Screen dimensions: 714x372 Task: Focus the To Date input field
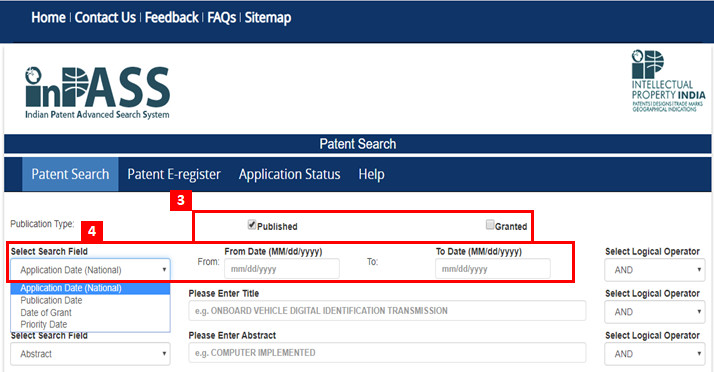pyautogui.click(x=493, y=269)
